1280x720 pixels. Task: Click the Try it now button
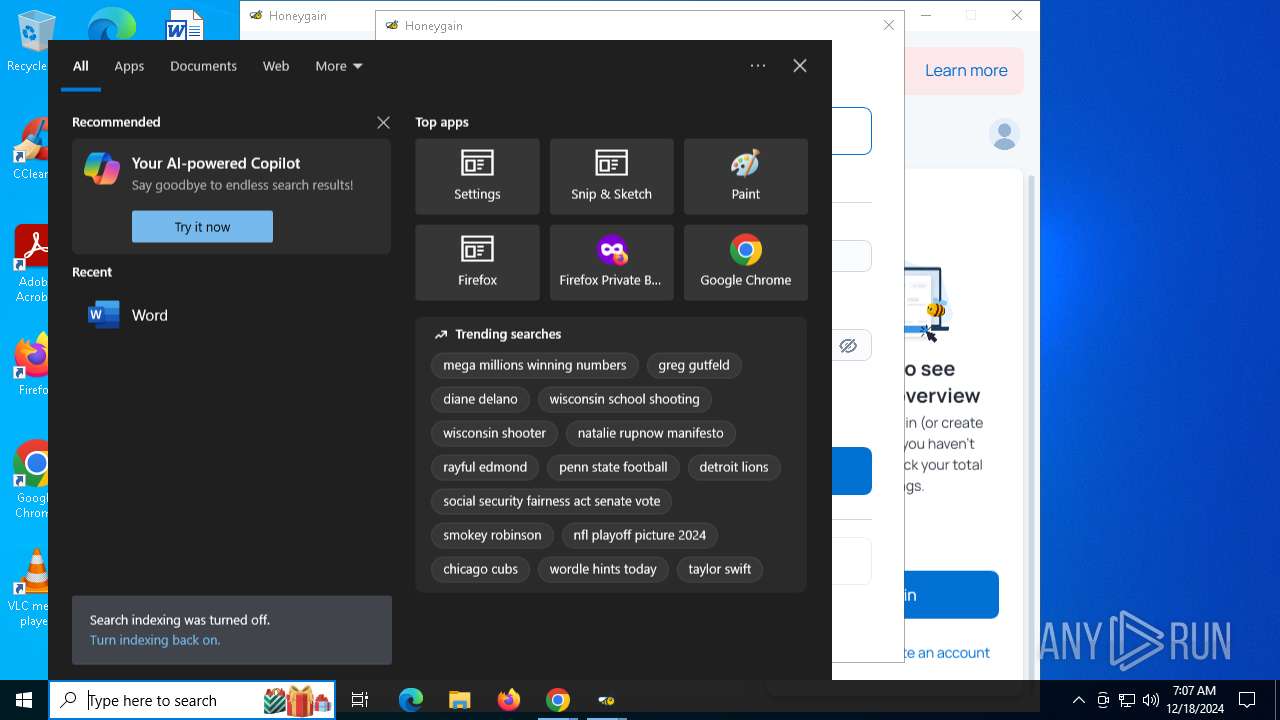tap(202, 227)
